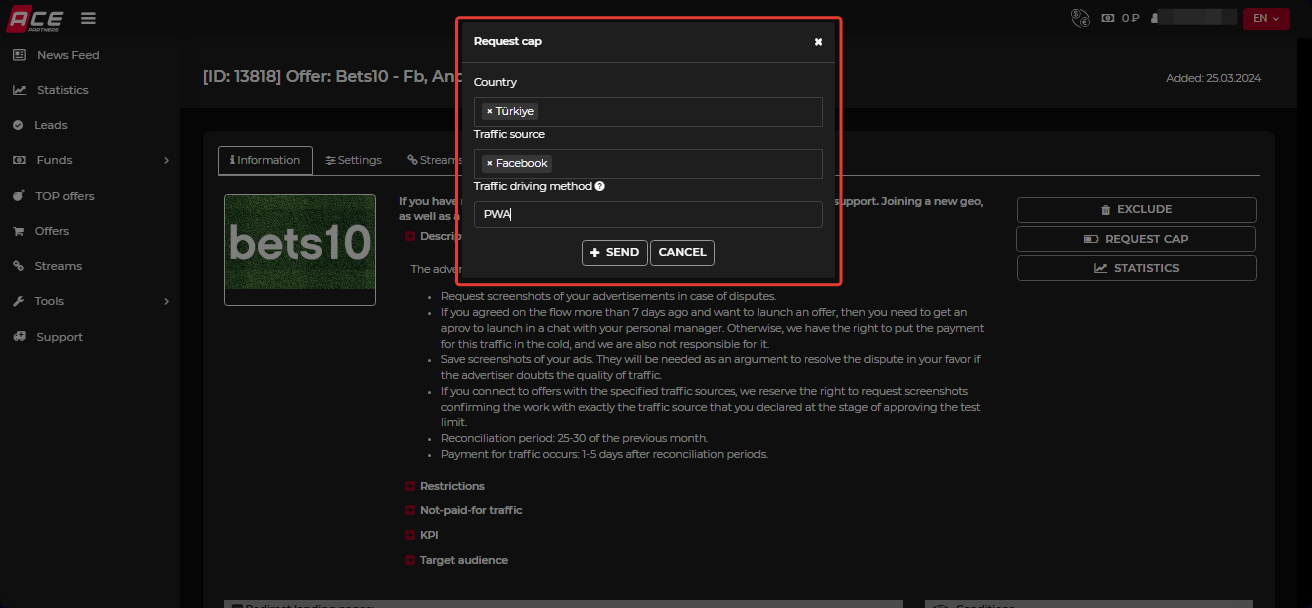Remove the Türkiye tag with its x
1312x608 pixels.
point(489,112)
